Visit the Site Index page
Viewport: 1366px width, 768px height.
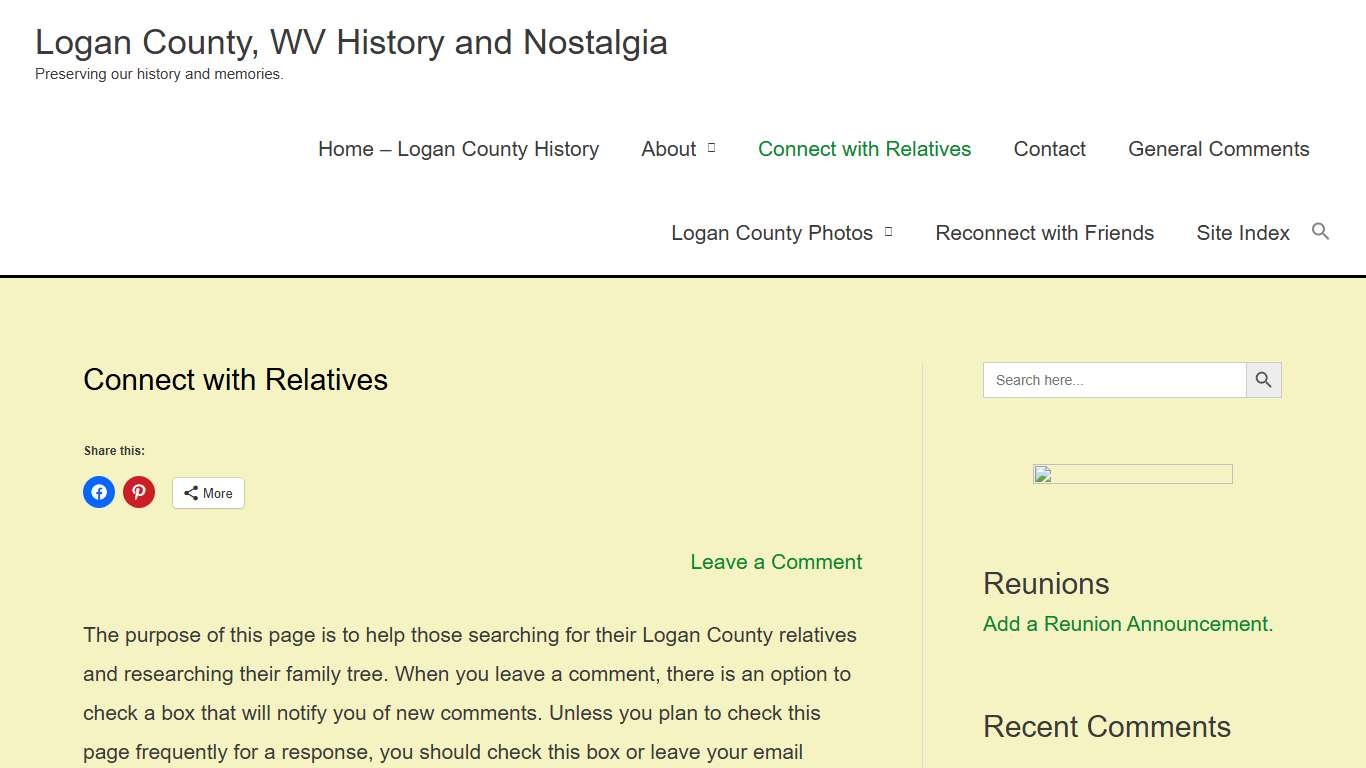pos(1242,232)
